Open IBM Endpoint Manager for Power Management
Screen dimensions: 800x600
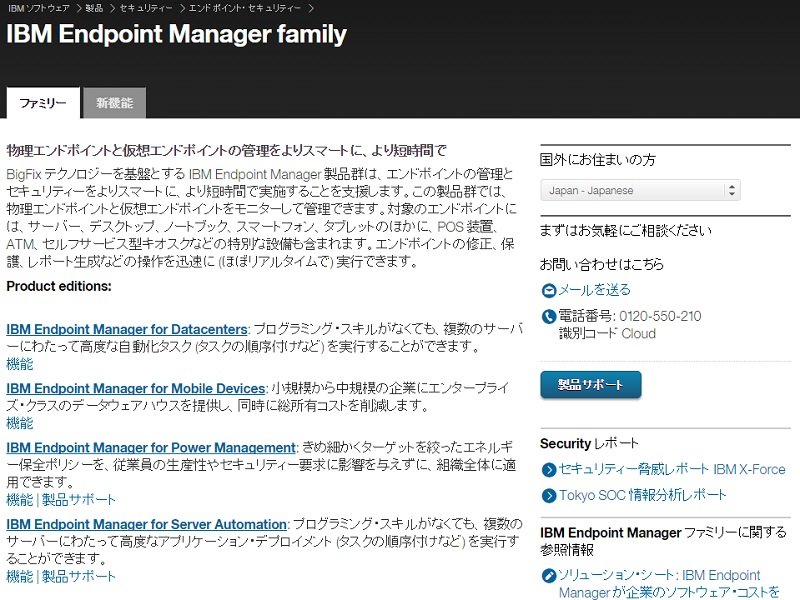[151, 447]
